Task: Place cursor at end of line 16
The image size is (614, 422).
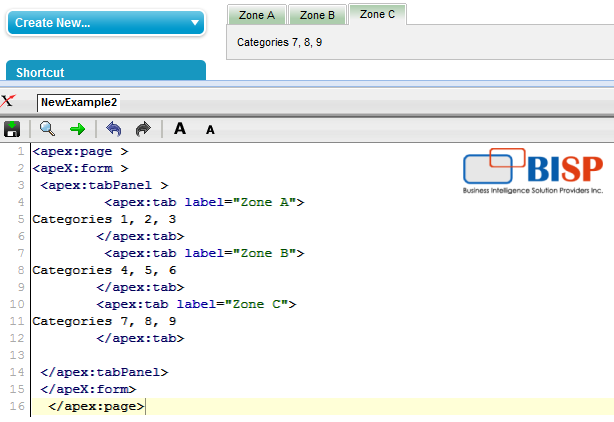Action: tap(146, 406)
